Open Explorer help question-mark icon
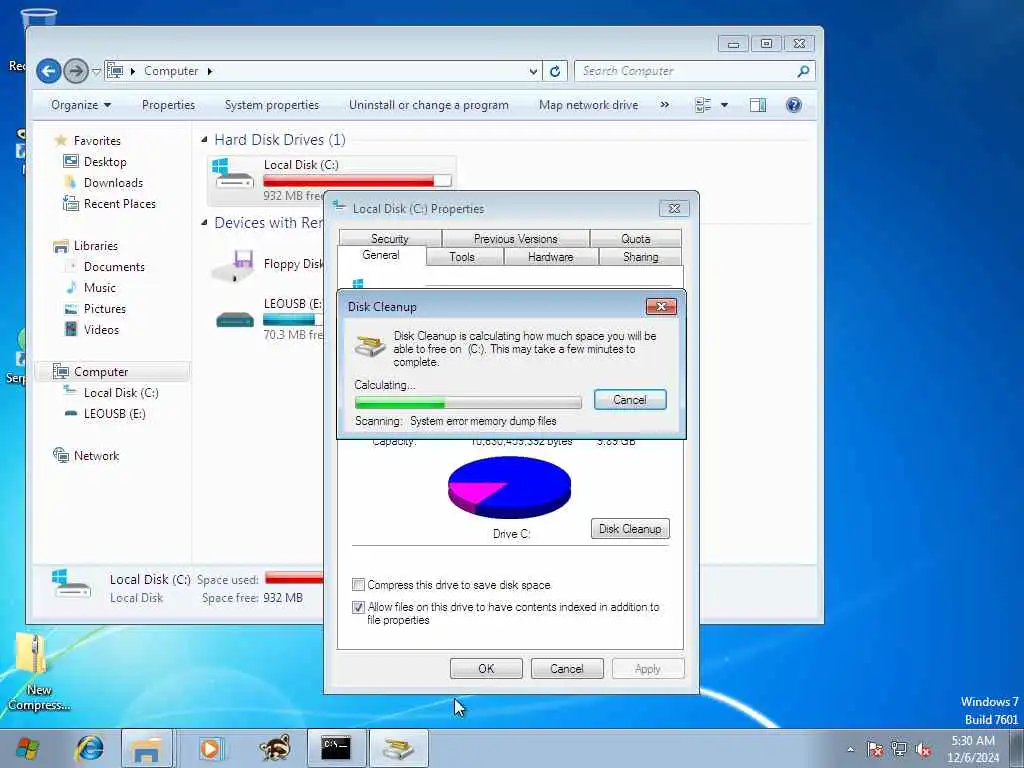Screen dimensions: 1024x768 click(793, 105)
